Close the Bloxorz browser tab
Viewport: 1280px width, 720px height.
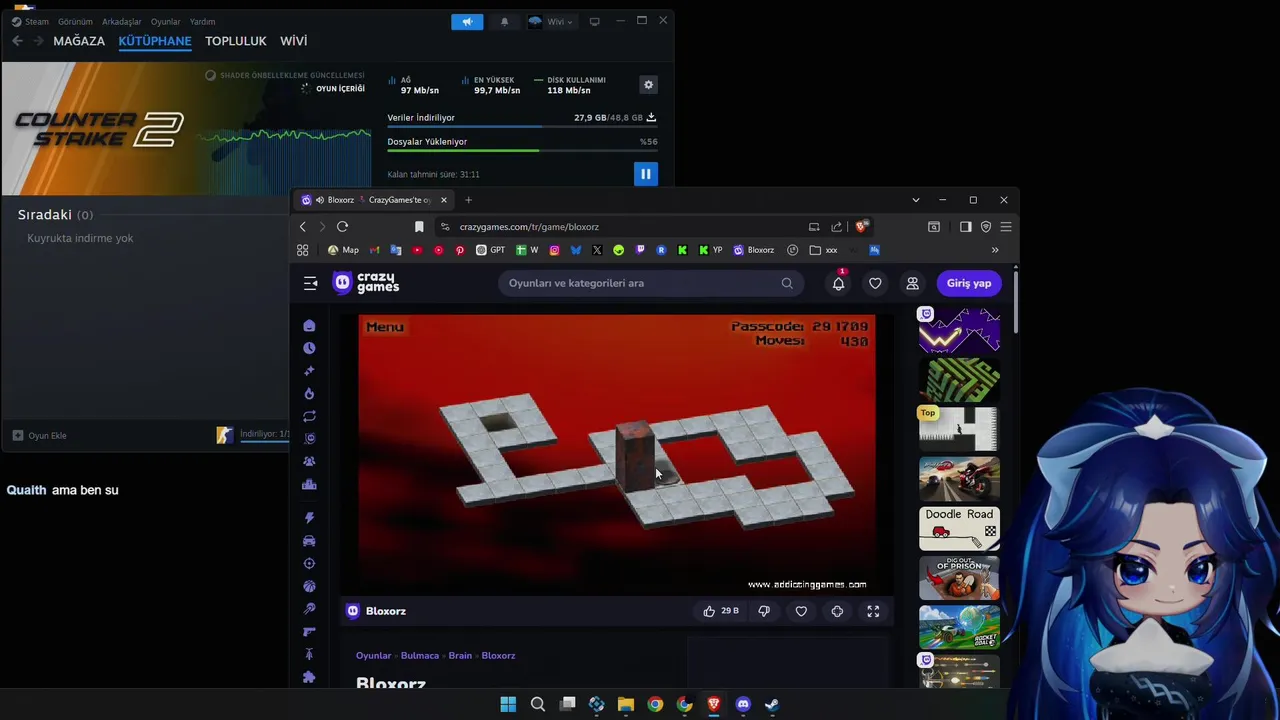click(443, 200)
